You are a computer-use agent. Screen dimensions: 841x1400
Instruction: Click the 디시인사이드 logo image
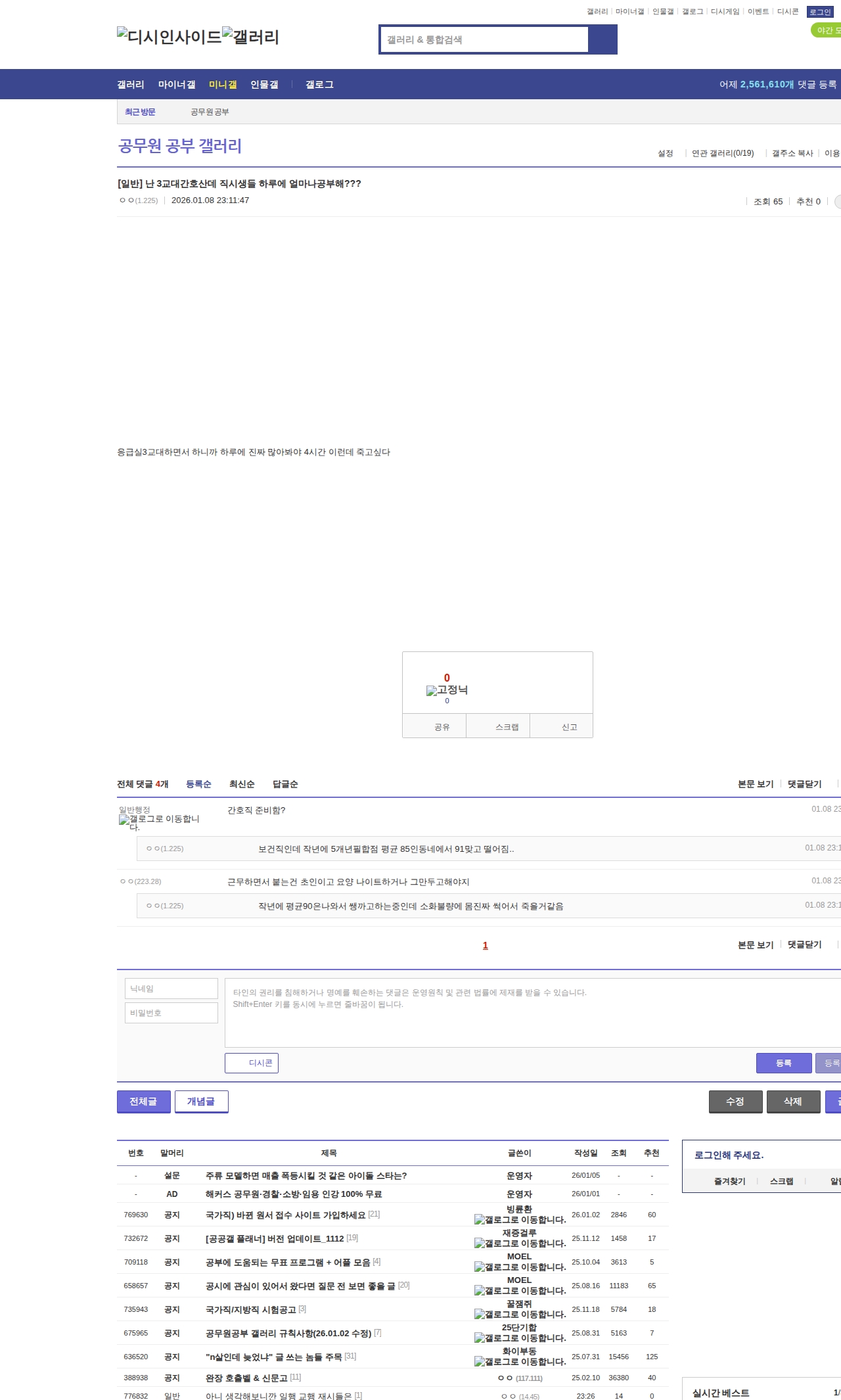pyautogui.click(x=170, y=37)
